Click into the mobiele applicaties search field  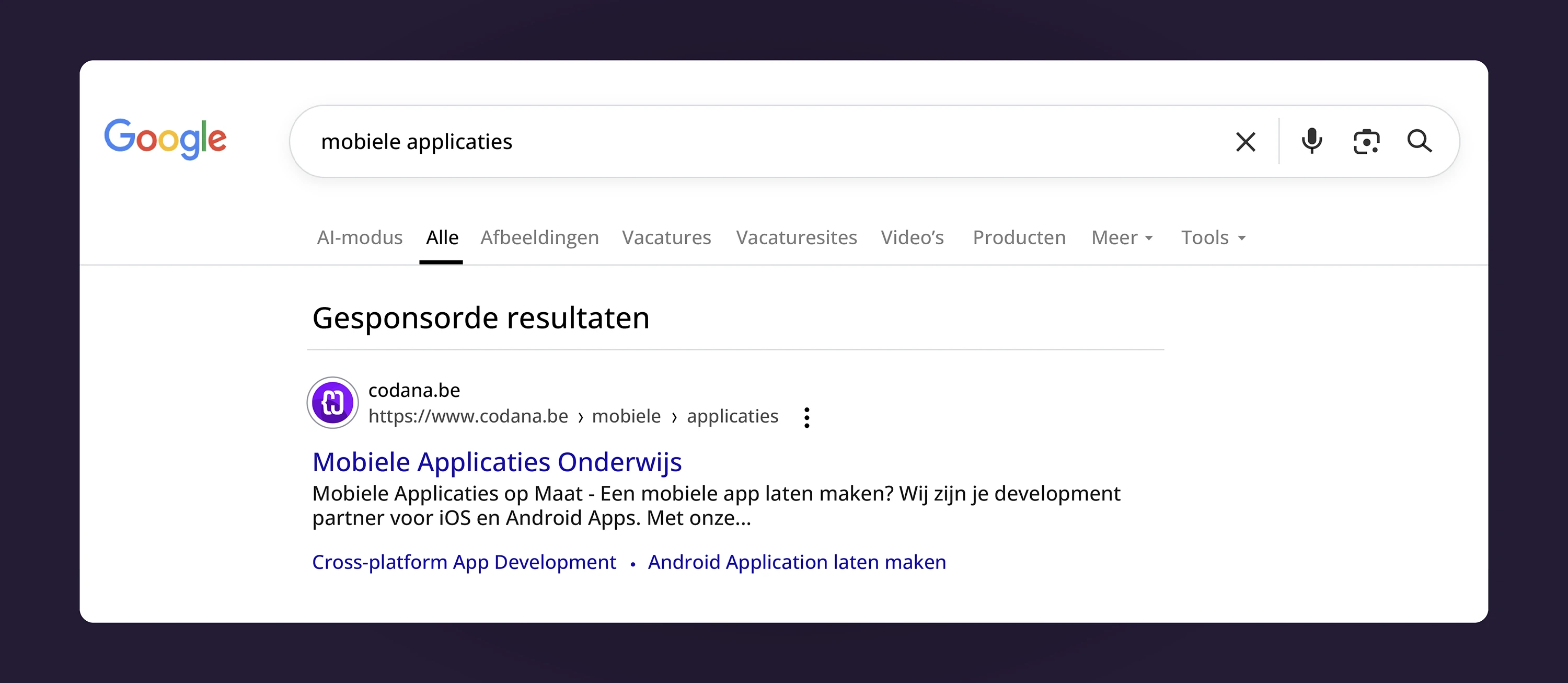pos(731,142)
